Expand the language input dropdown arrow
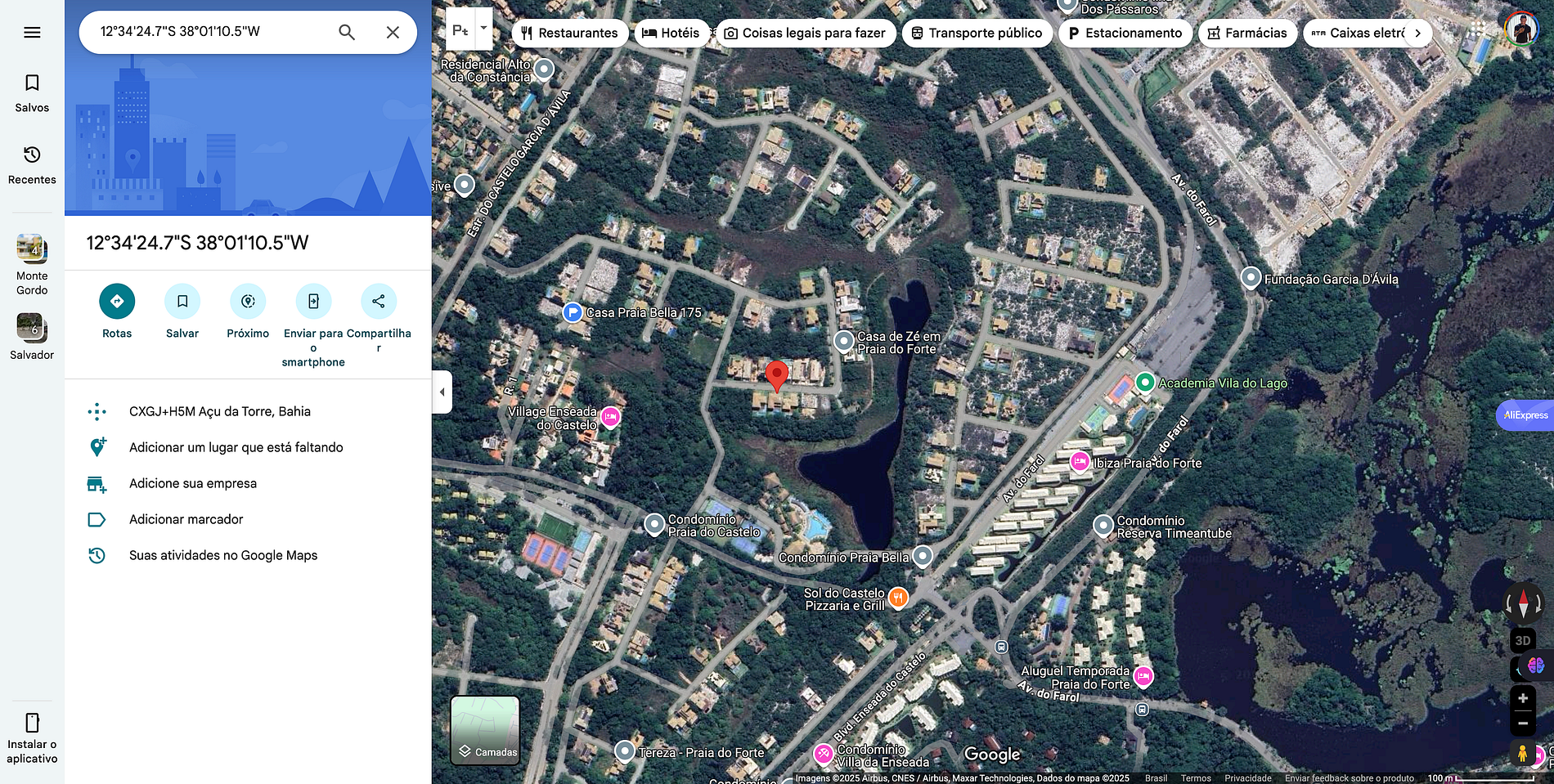This screenshot has height=784, width=1554. pyautogui.click(x=483, y=29)
